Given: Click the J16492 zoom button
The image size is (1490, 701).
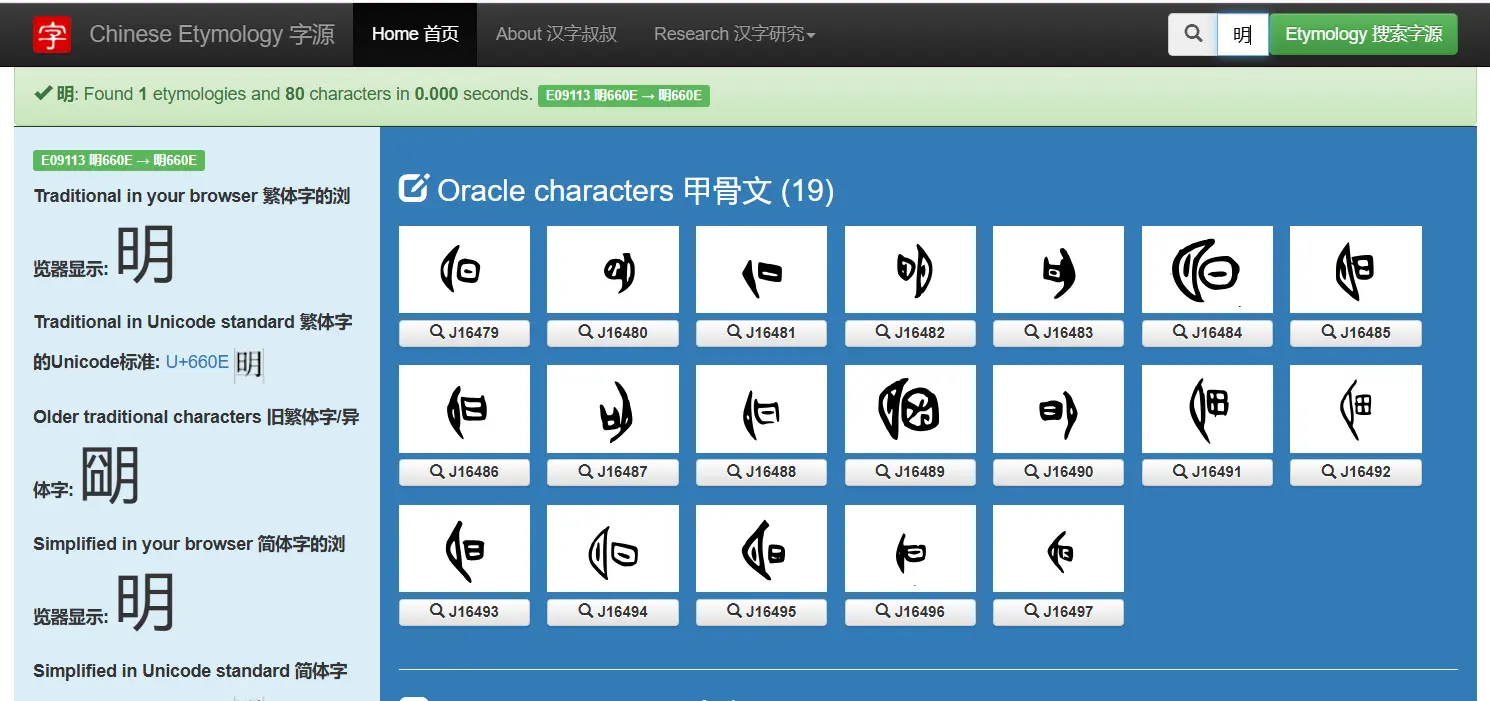Looking at the screenshot, I should pyautogui.click(x=1355, y=472).
